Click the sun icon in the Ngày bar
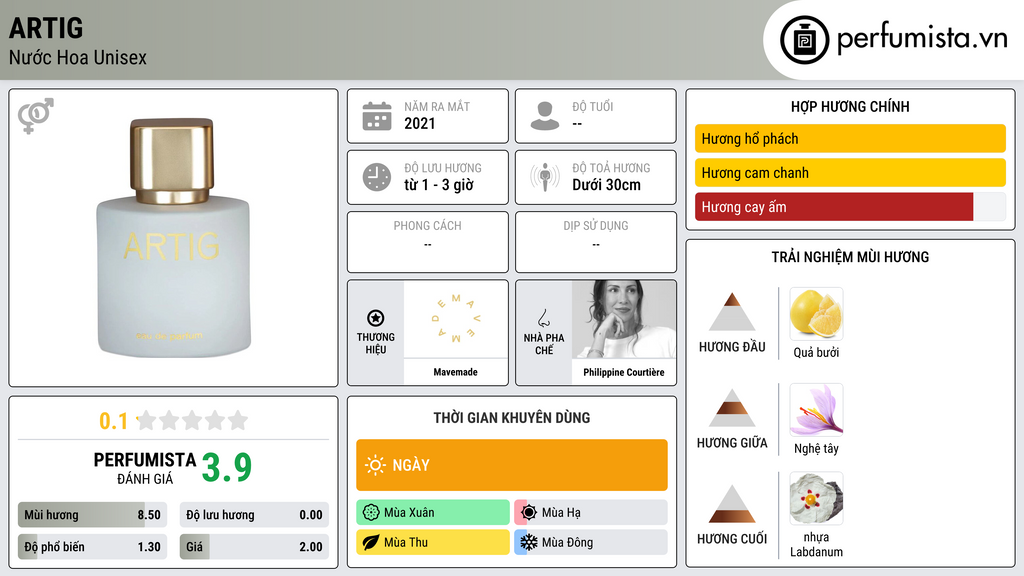This screenshot has width=1024, height=576. [375, 465]
